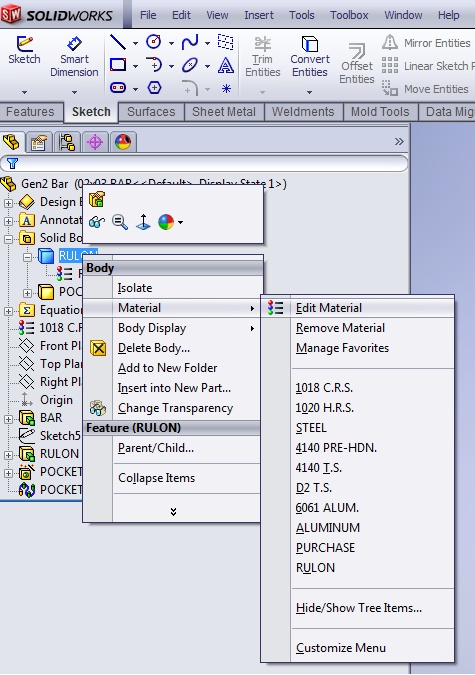This screenshot has width=475, height=675.
Task: Open the Insert menu
Action: click(259, 15)
